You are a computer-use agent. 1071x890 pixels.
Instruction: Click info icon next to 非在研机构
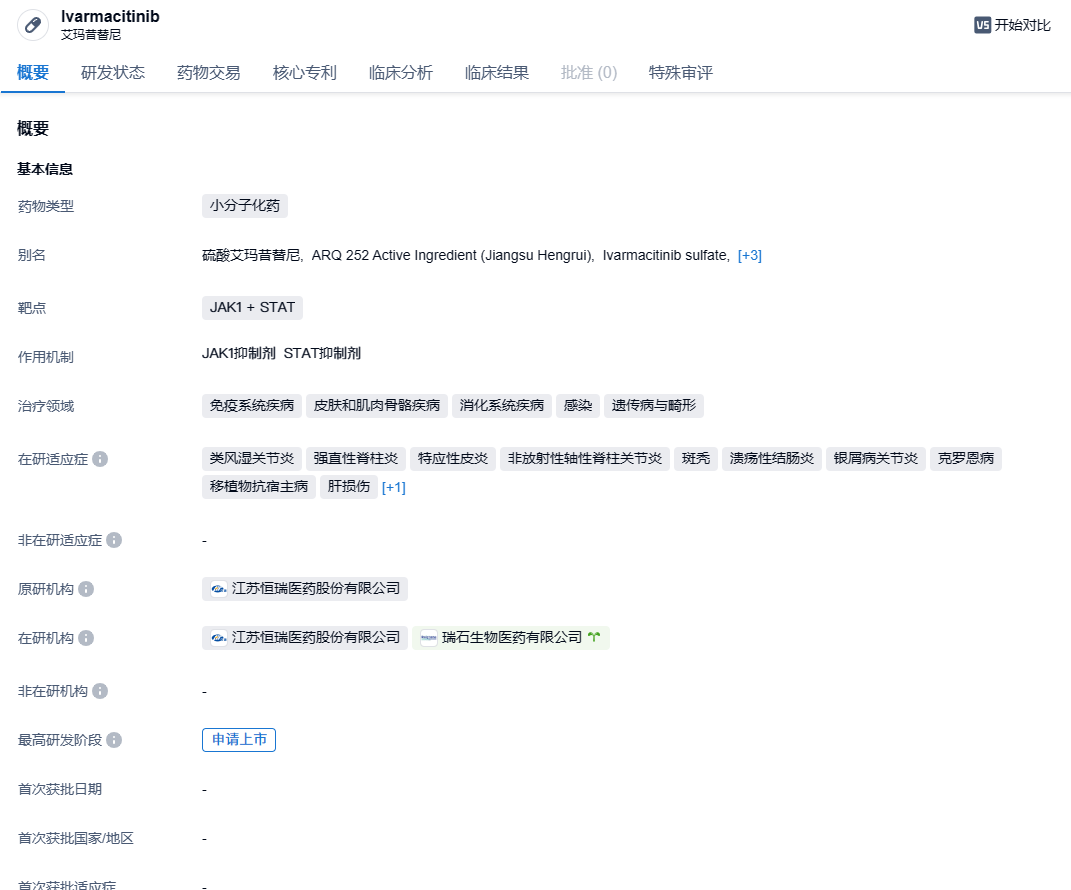pyautogui.click(x=100, y=691)
